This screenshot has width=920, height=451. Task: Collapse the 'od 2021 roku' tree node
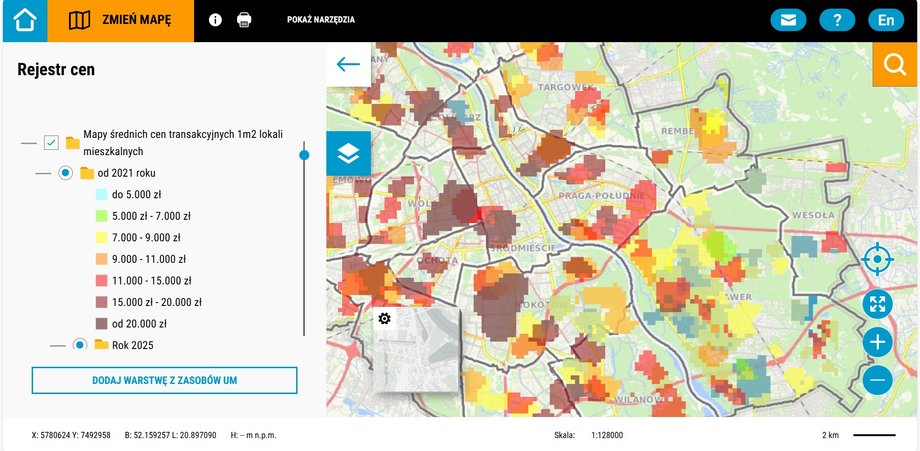[42, 173]
